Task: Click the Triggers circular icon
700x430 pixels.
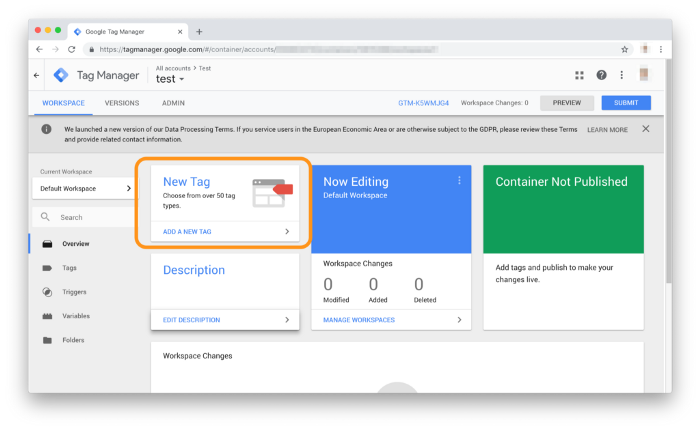Action: (47, 292)
